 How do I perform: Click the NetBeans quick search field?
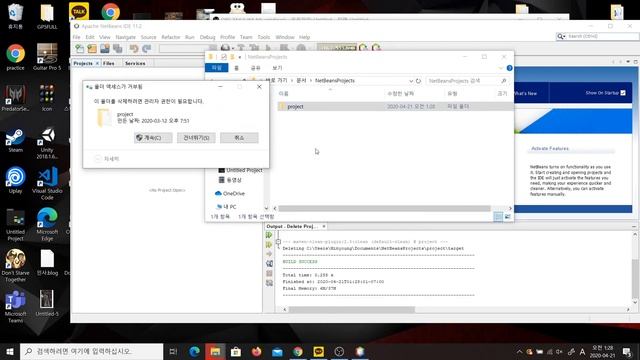click(x=598, y=36)
